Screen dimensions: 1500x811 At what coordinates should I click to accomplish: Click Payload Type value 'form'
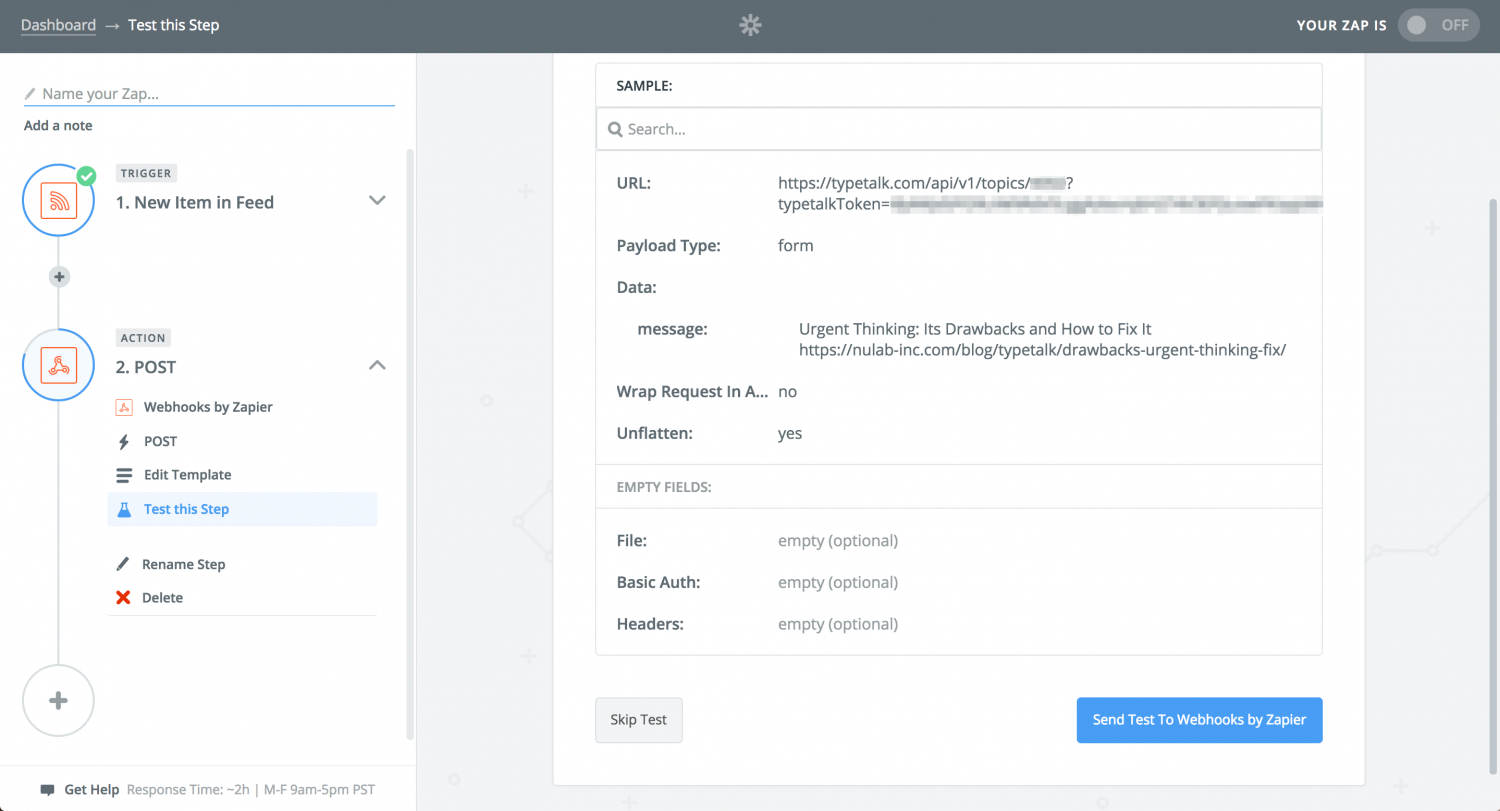pos(796,245)
